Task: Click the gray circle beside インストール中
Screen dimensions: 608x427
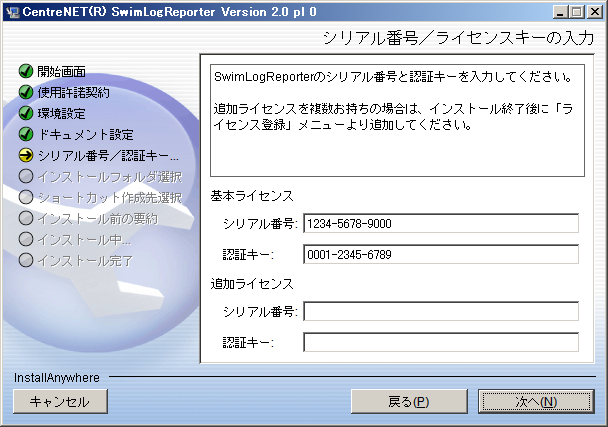Action: click(x=26, y=239)
